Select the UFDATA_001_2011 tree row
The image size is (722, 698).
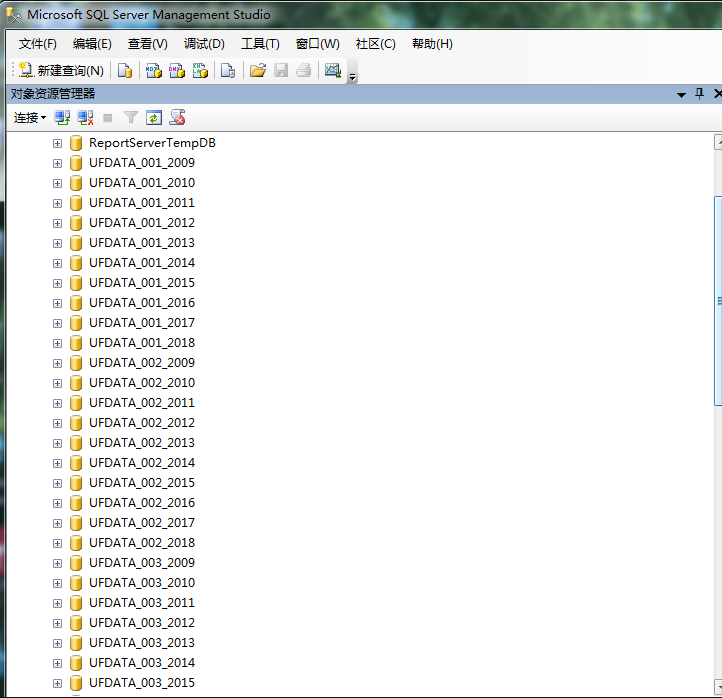(x=142, y=203)
